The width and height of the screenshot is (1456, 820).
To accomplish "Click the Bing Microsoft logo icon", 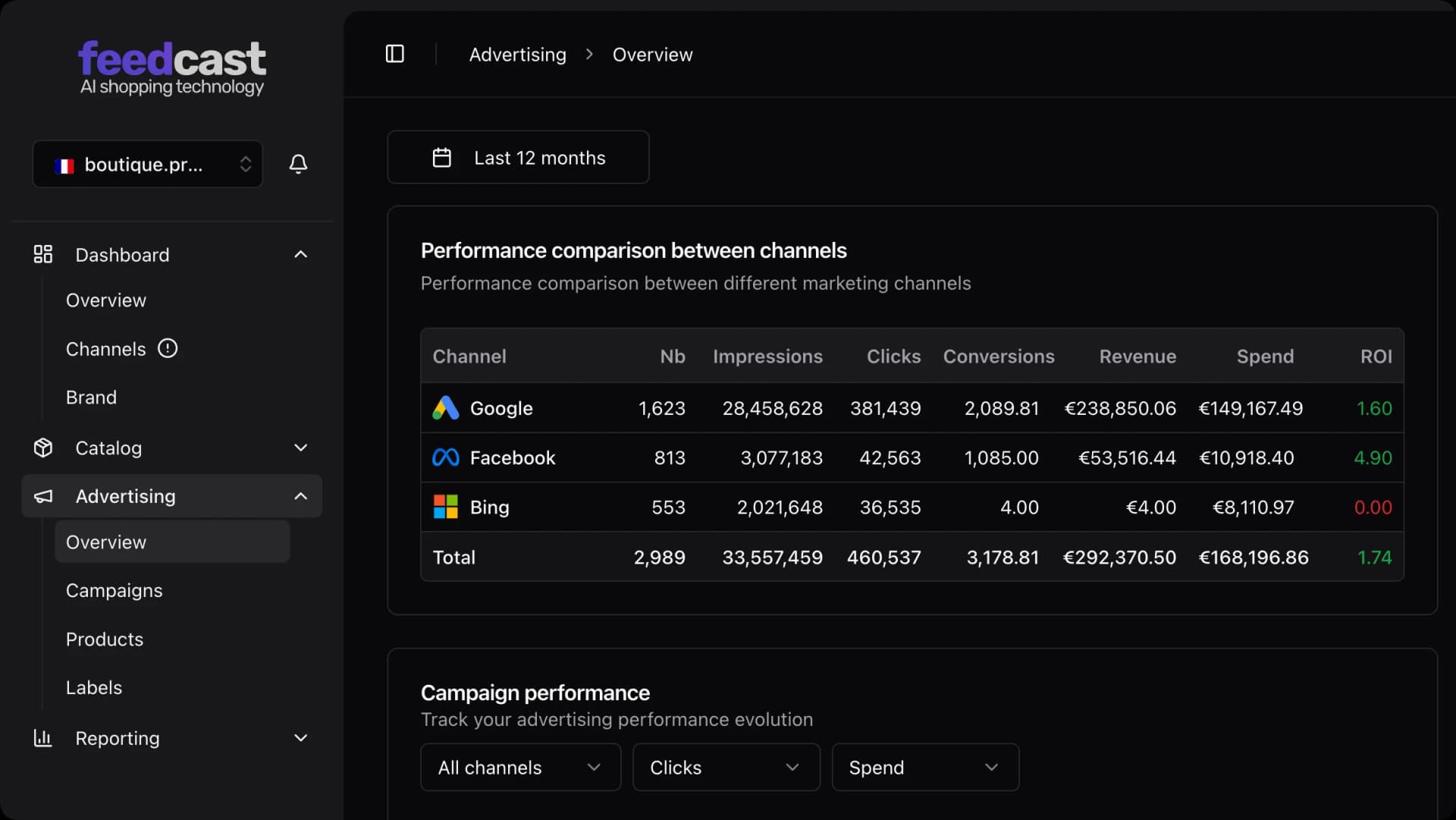I will pos(446,507).
